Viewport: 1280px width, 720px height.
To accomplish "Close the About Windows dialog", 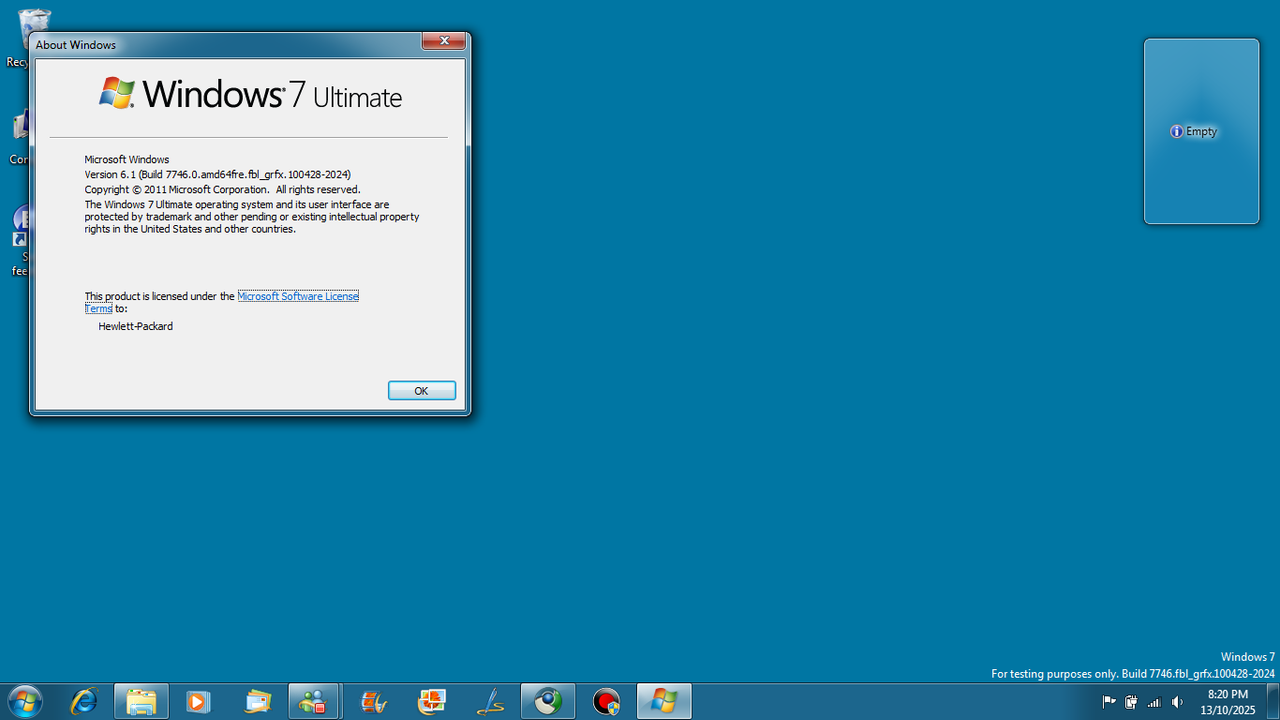I will point(443,41).
